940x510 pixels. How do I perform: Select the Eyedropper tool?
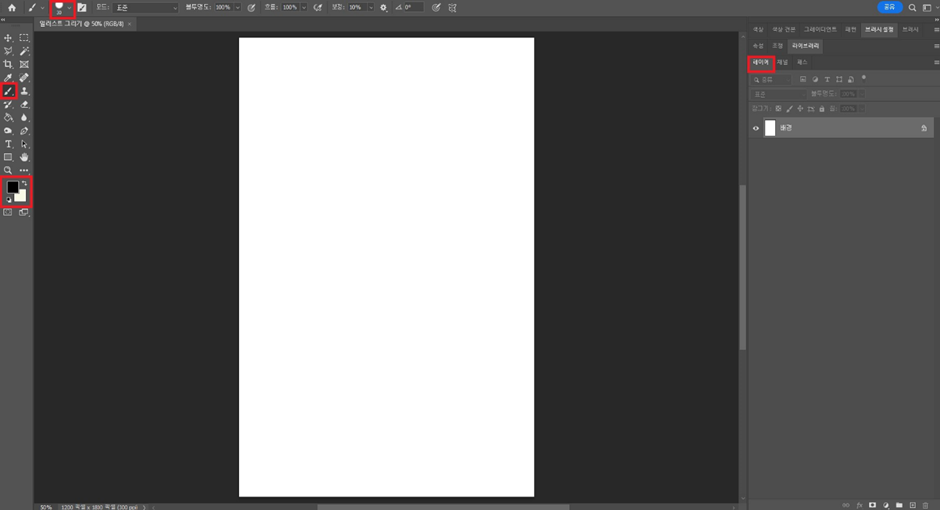coord(8,77)
